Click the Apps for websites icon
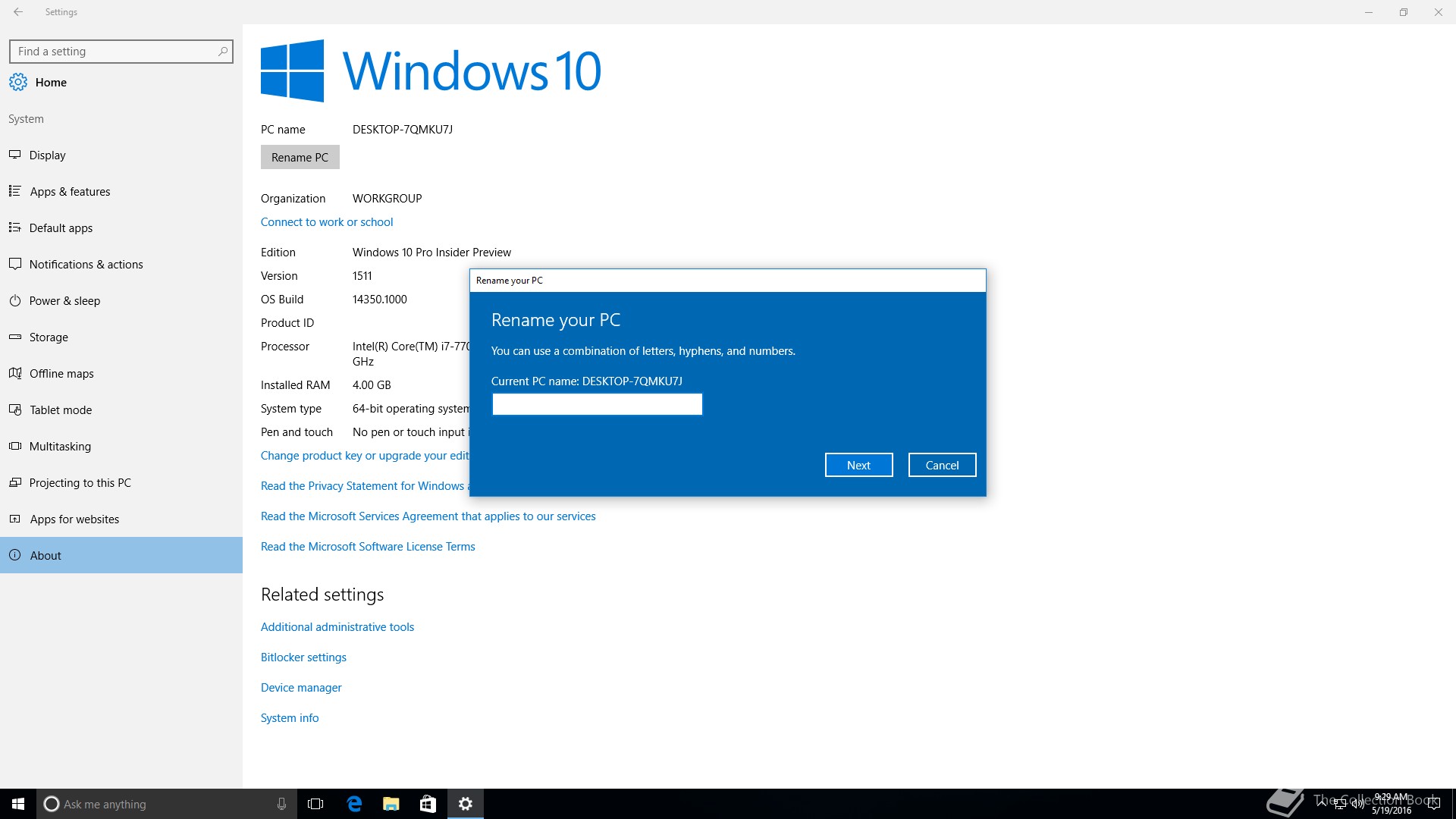The height and width of the screenshot is (819, 1456). (15, 519)
